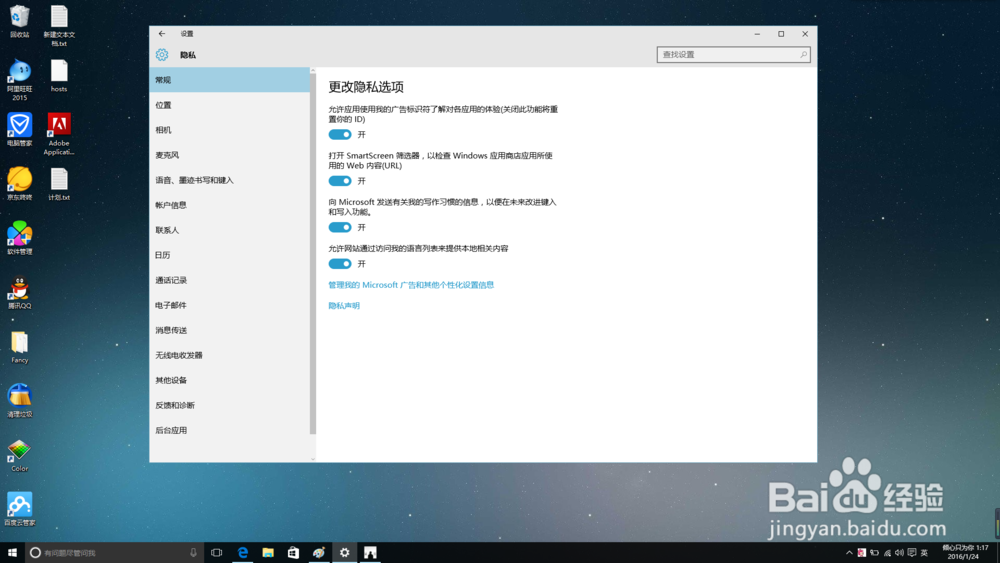
Task: Select the 联系人 privacy category
Action: point(230,230)
